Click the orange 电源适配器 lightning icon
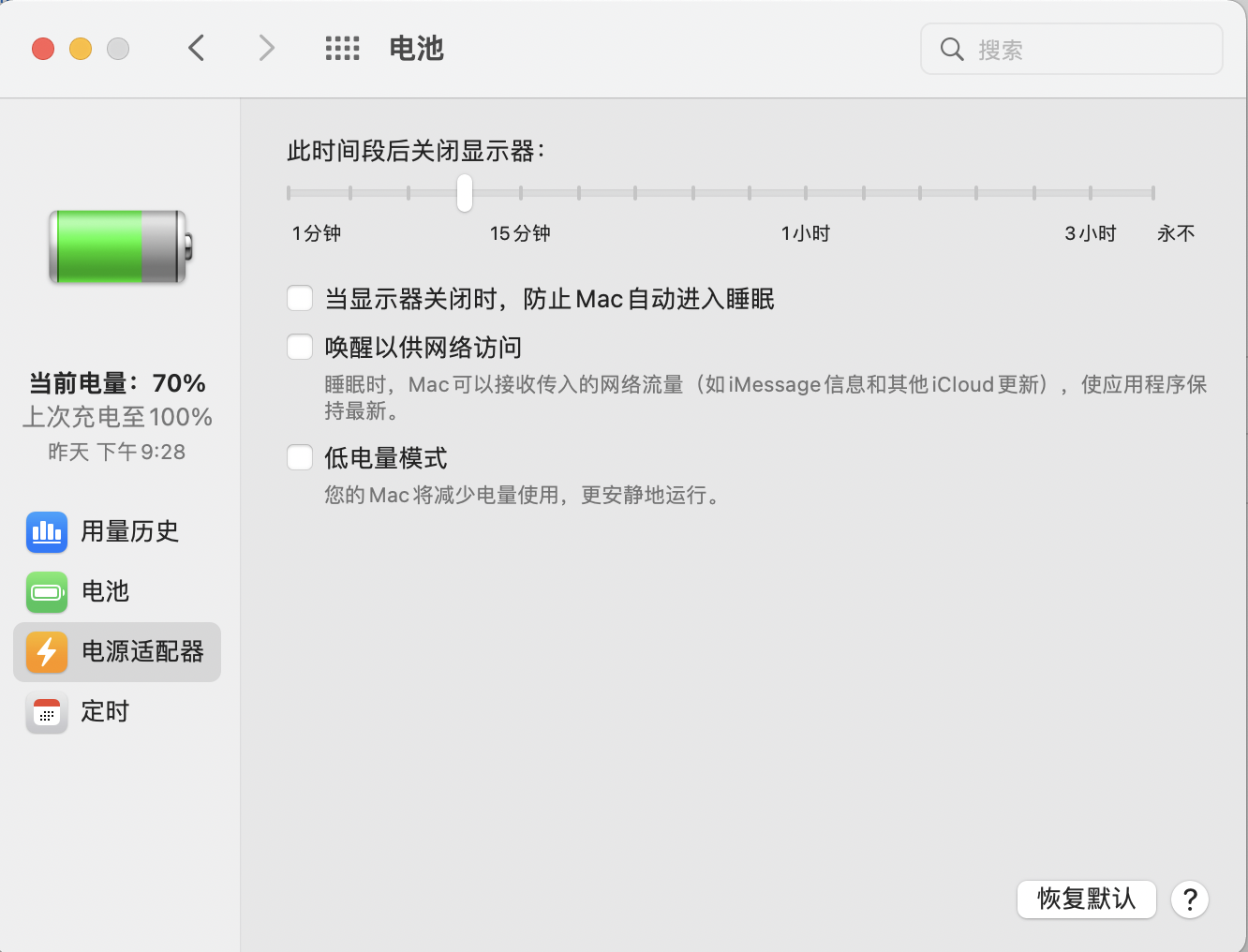1248x952 pixels. [x=47, y=652]
